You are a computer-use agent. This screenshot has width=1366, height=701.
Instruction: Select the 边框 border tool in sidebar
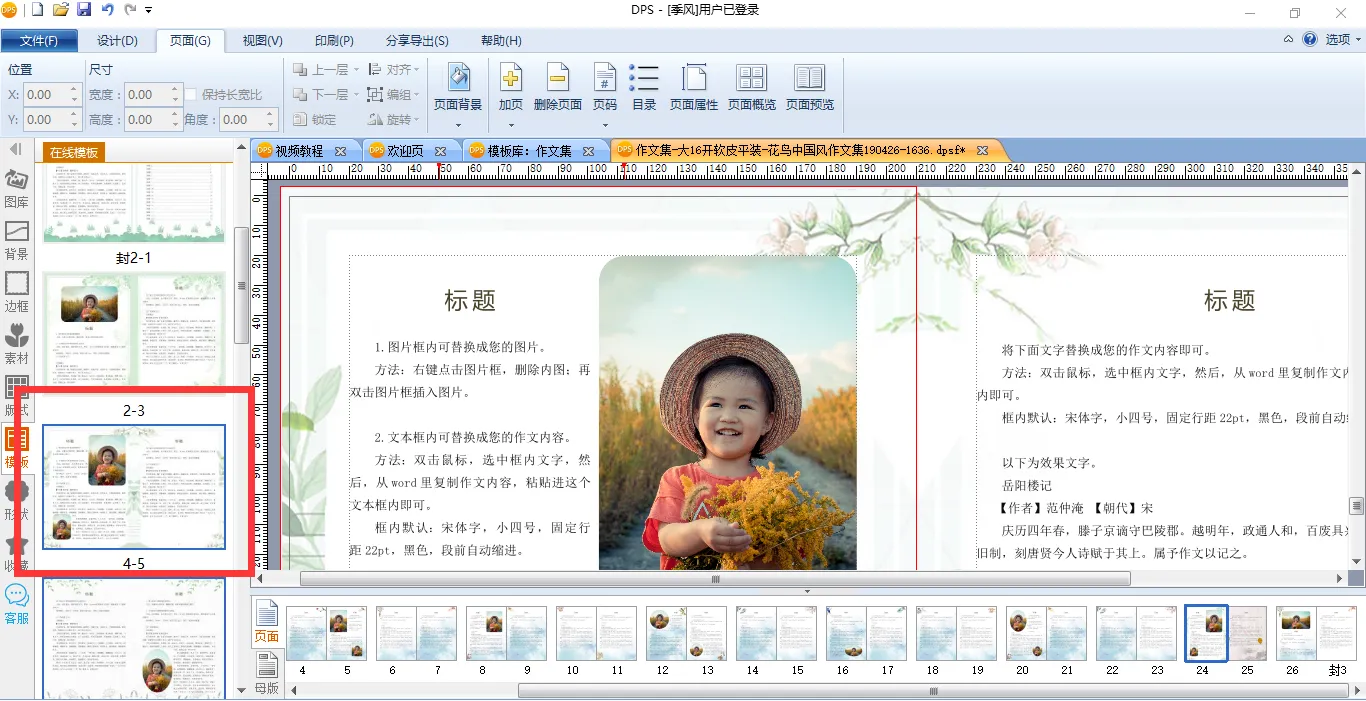click(x=17, y=292)
